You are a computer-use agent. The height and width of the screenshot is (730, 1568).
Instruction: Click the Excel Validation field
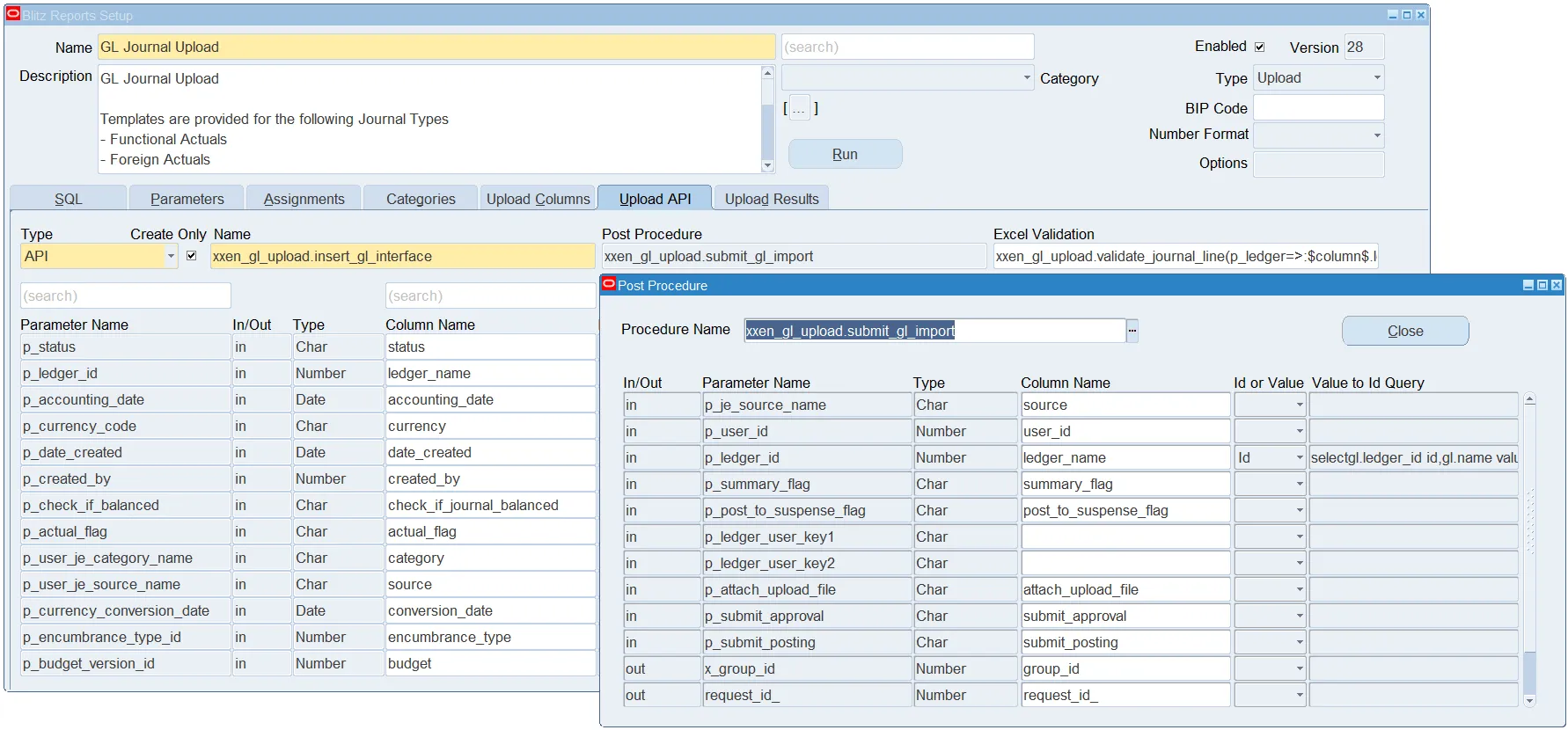click(x=1185, y=256)
